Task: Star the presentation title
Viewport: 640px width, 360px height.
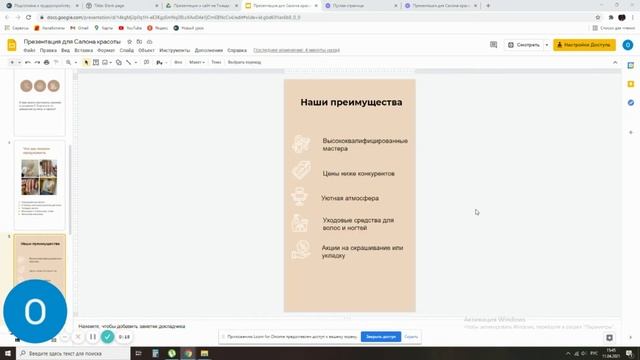Action: pos(129,42)
